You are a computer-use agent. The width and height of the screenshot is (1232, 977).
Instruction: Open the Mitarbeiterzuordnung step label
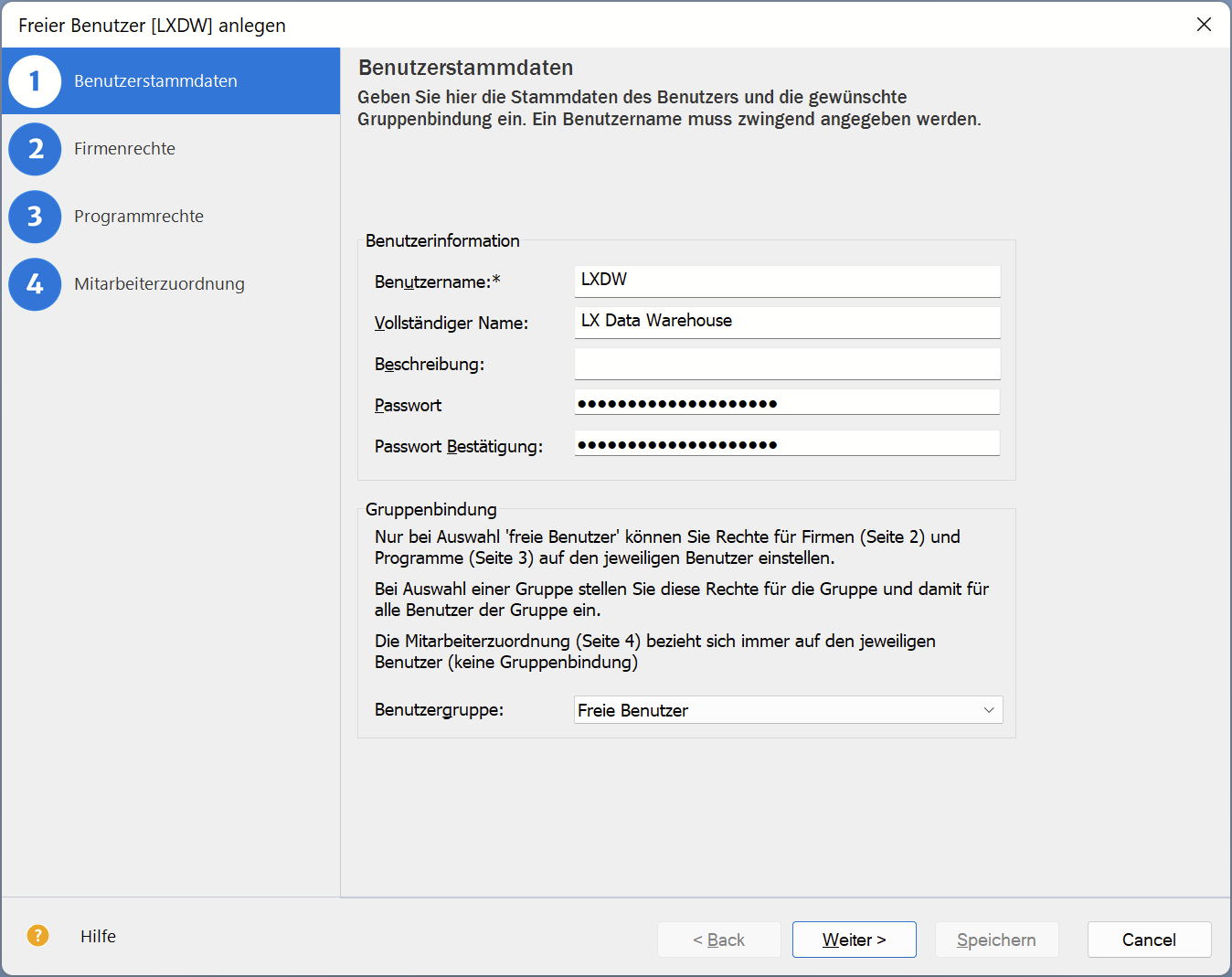pos(159,284)
